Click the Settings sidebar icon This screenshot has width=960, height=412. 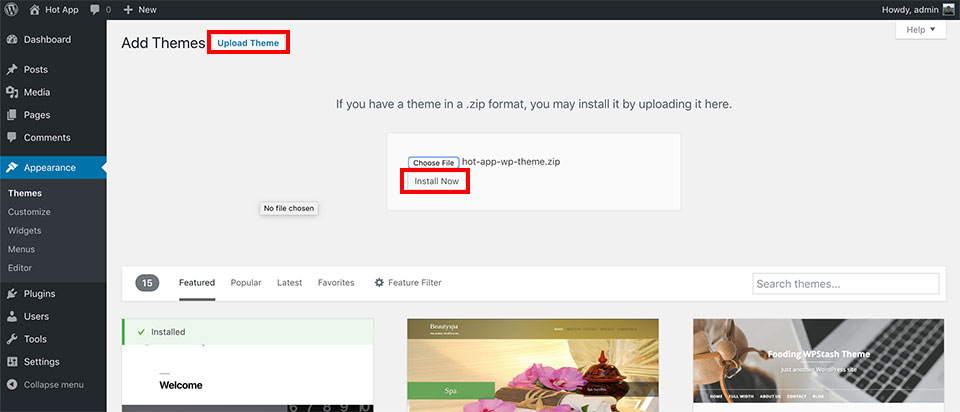[x=12, y=362]
